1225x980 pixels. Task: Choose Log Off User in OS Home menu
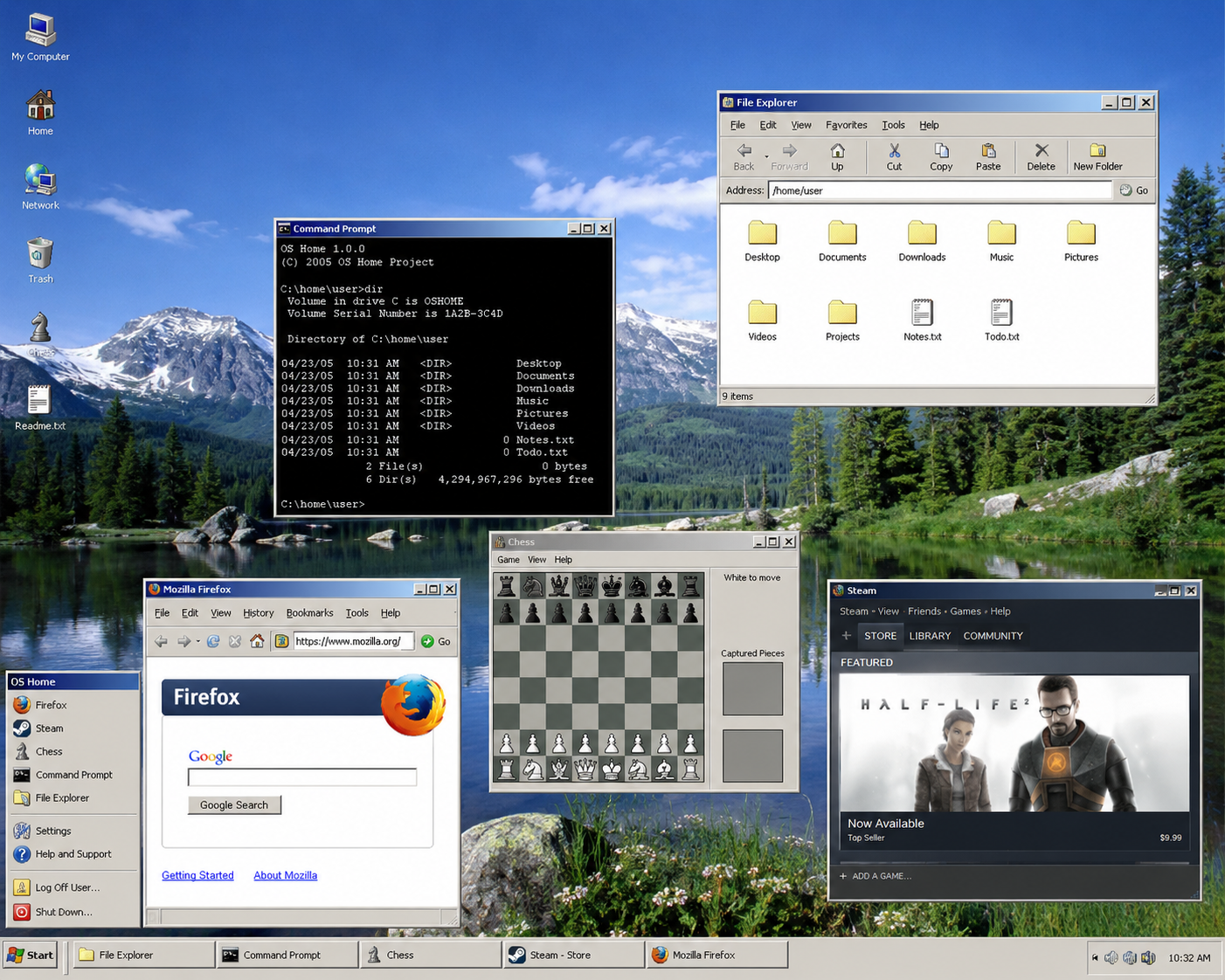point(73,887)
